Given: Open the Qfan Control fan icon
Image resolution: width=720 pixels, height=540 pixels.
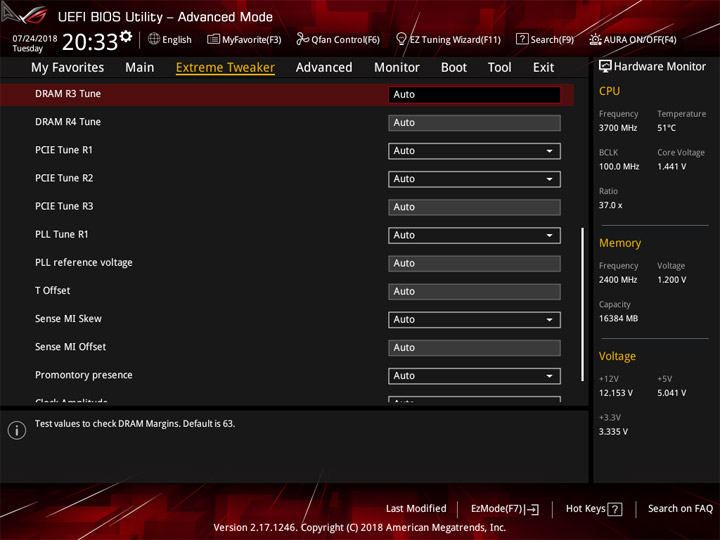Looking at the screenshot, I should coord(302,39).
